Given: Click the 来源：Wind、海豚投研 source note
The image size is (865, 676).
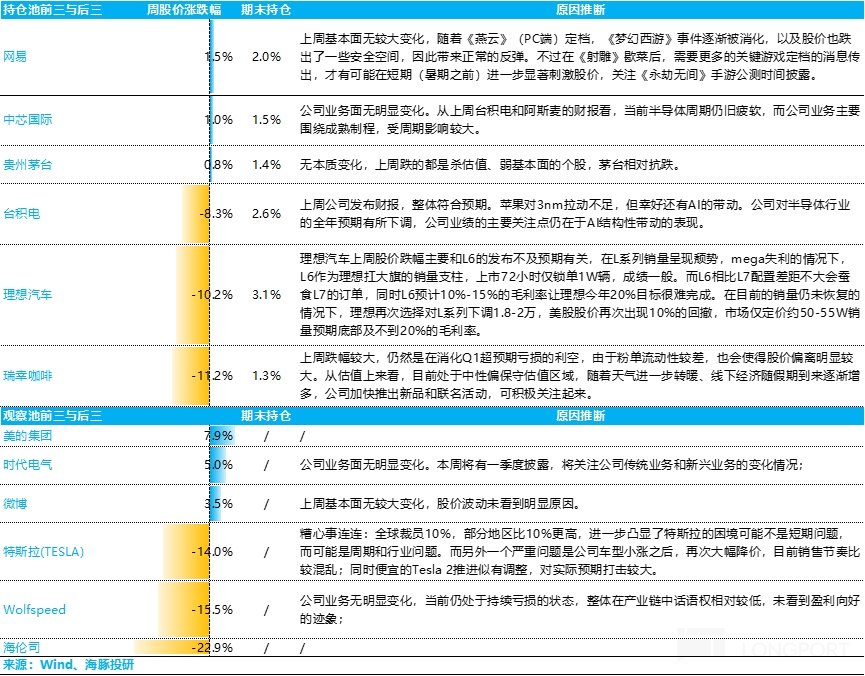Looking at the screenshot, I should [x=68, y=664].
